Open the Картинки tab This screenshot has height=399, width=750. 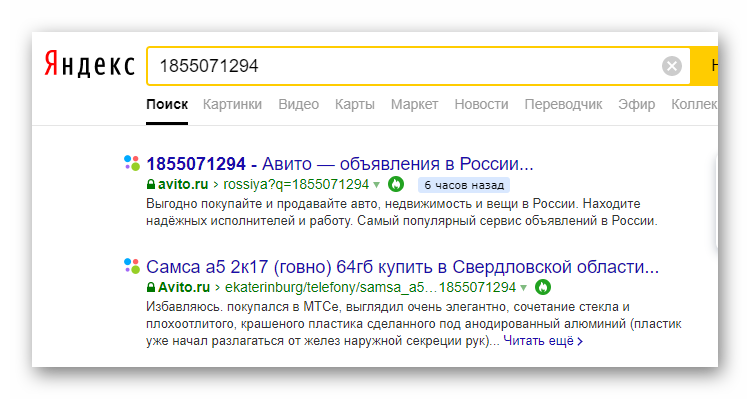232,104
